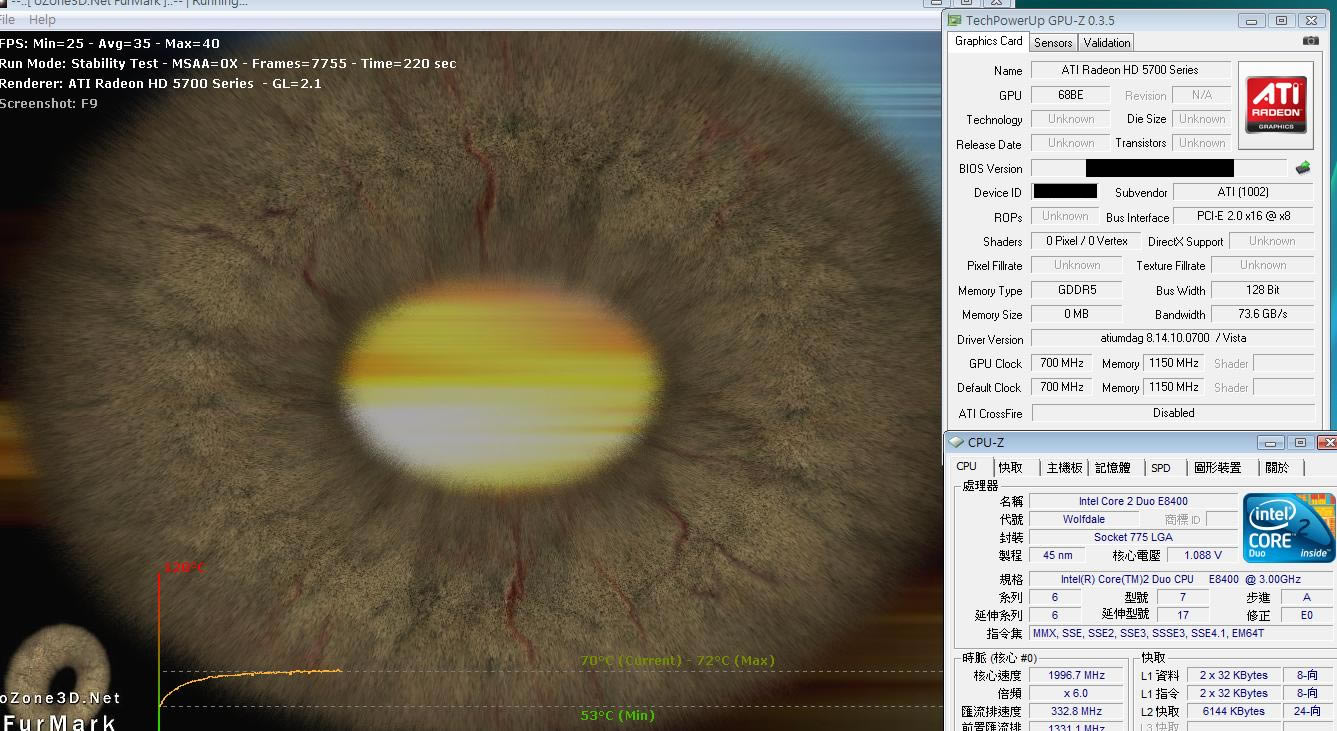The width and height of the screenshot is (1337, 731).
Task: Open the 主機板 tab in CPU-Z
Action: (x=1064, y=468)
